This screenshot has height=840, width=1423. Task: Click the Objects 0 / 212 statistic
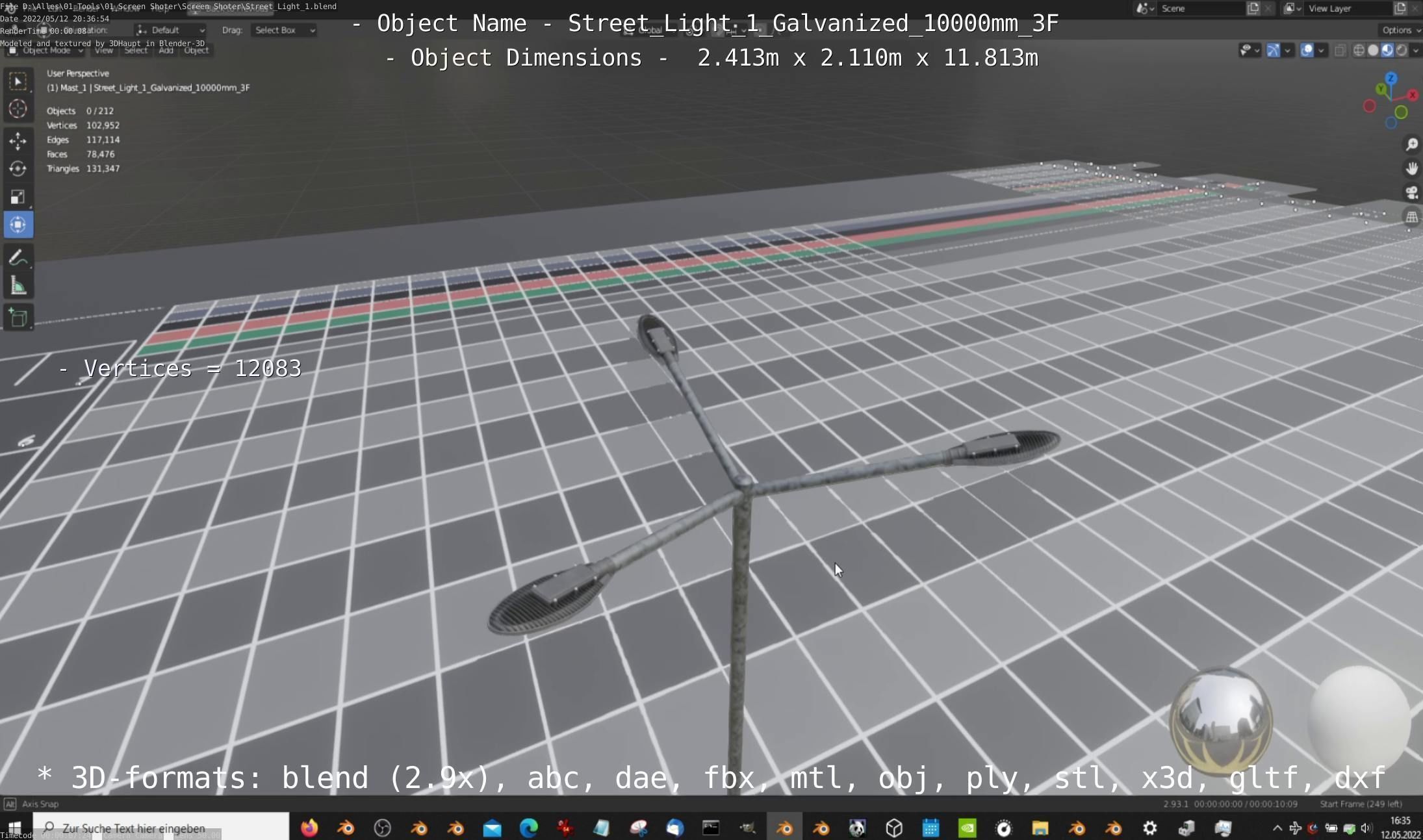tap(80, 111)
